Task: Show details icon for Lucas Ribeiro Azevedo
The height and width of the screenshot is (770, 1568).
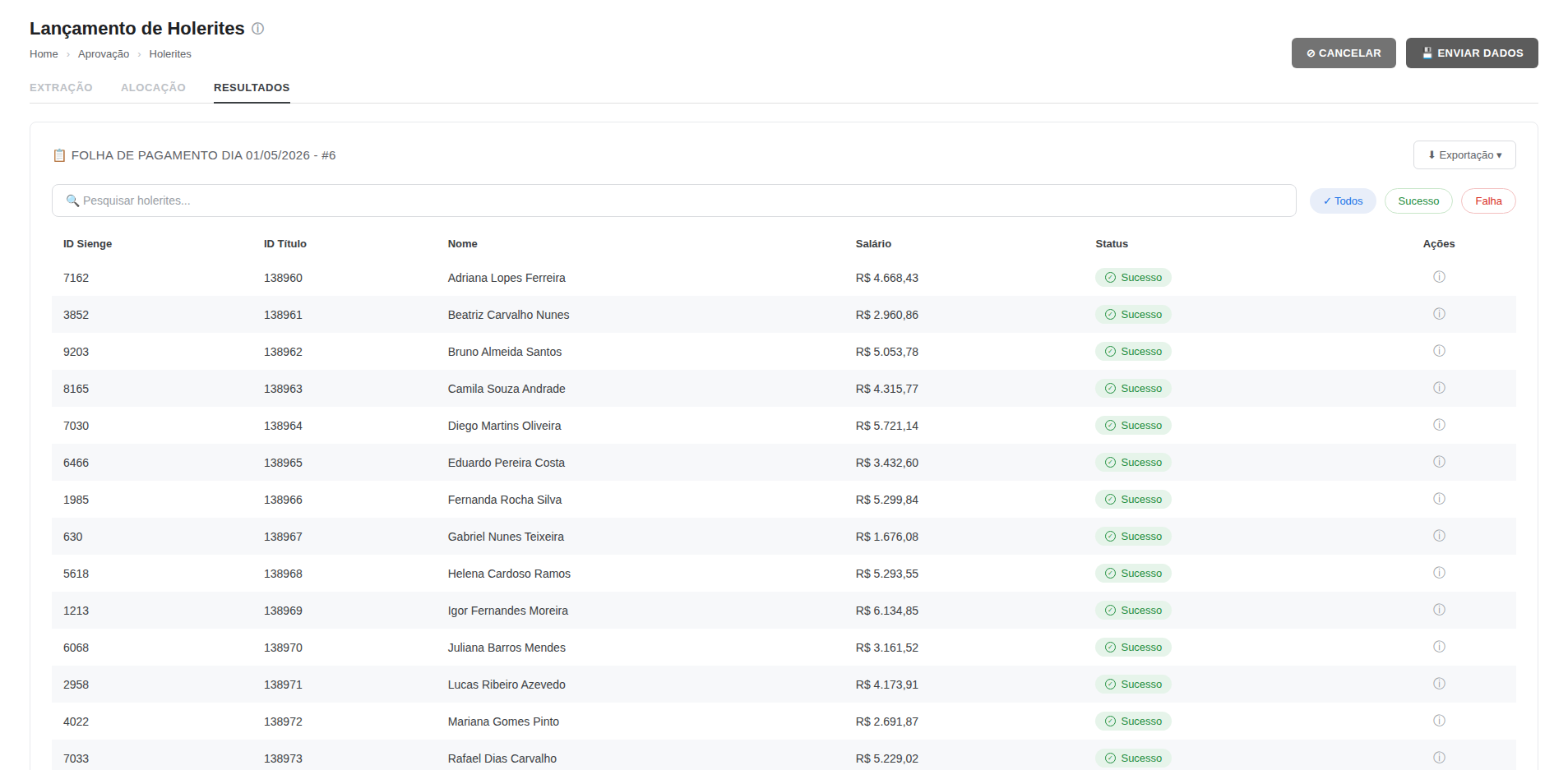Action: (x=1439, y=684)
